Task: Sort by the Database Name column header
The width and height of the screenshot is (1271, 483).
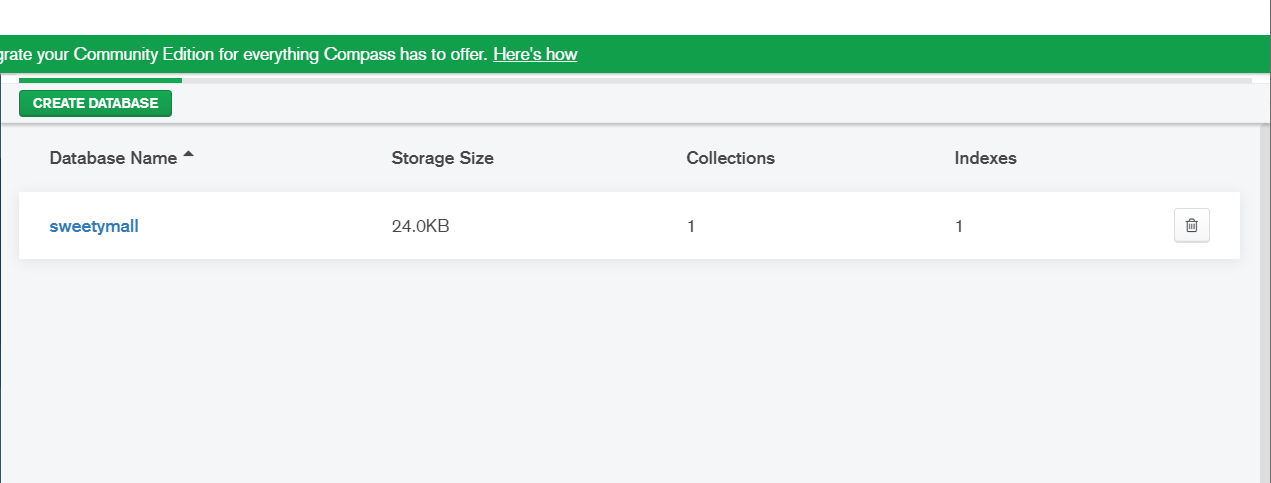Action: (x=113, y=158)
